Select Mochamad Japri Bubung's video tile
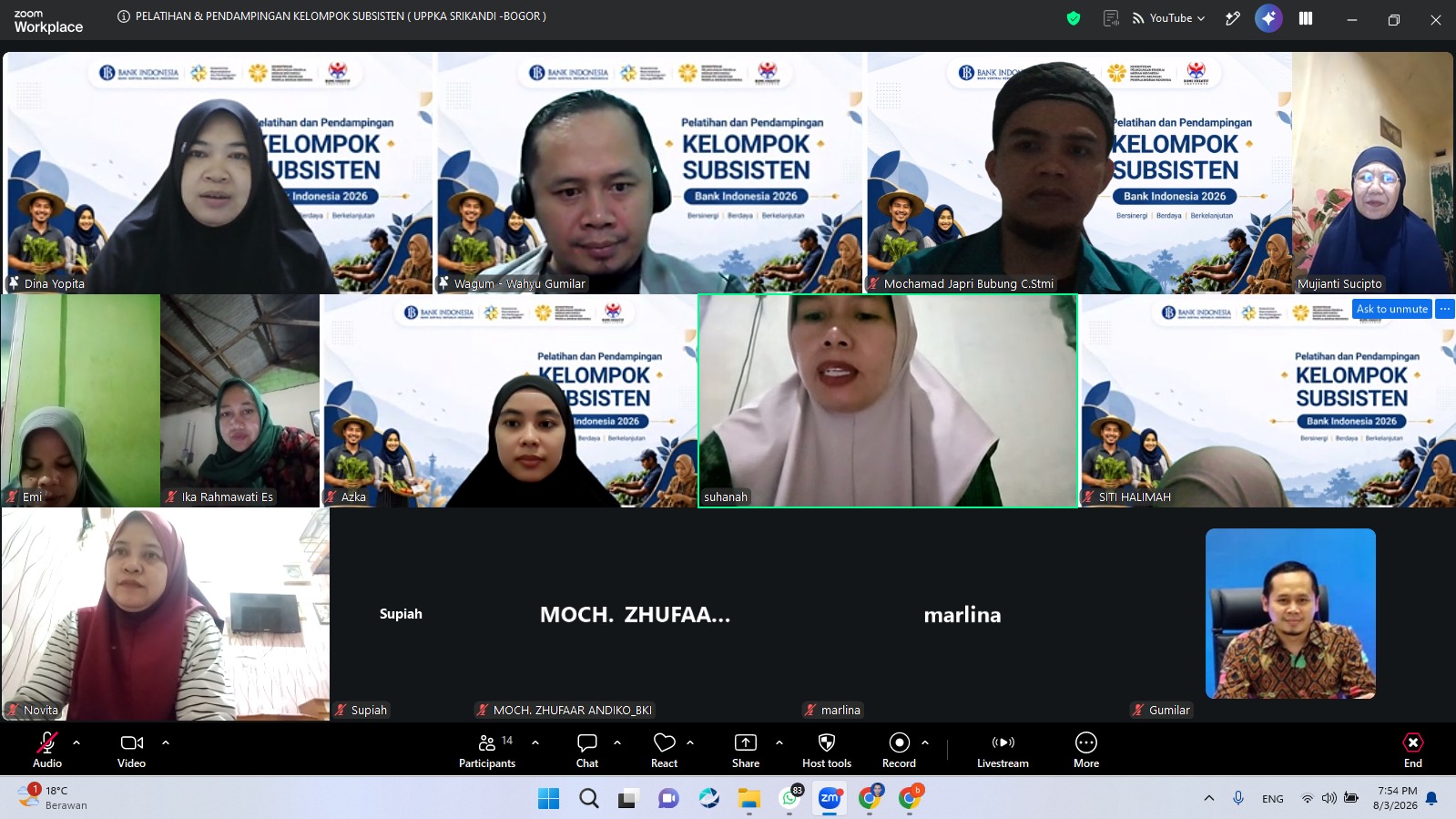The image size is (1456, 819). [1080, 172]
